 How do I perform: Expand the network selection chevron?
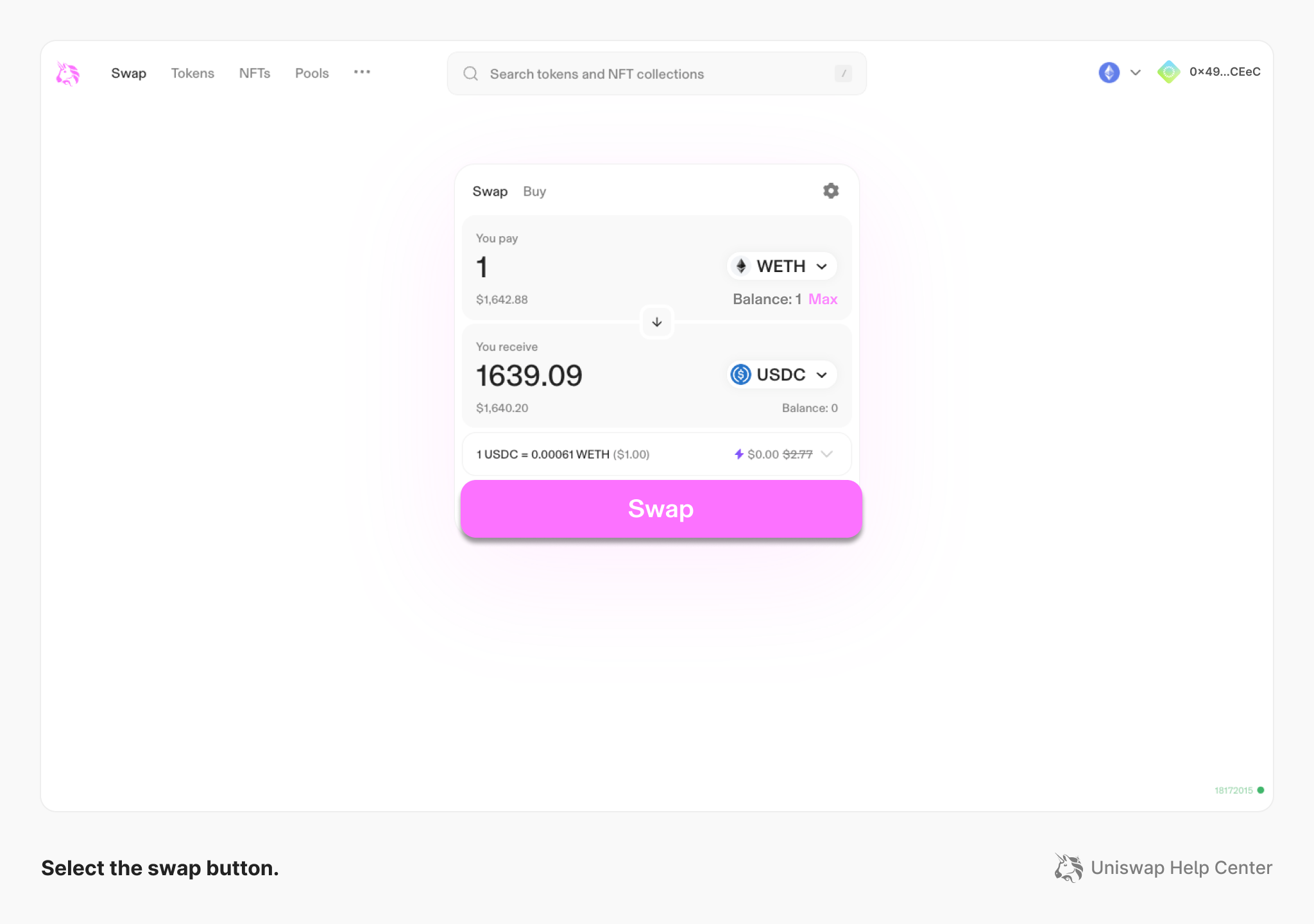[1134, 73]
